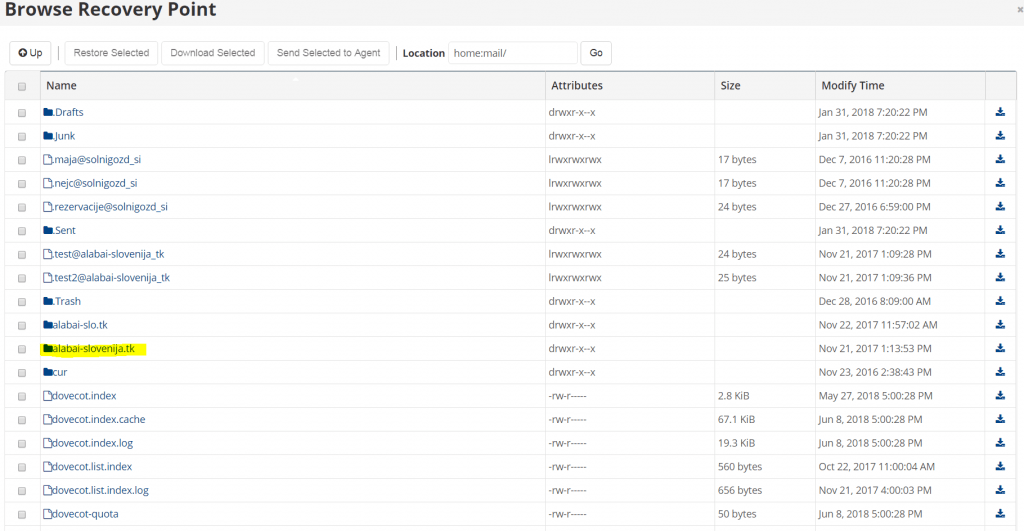
Task: Check the box for .Drafts
Action: pyautogui.click(x=22, y=113)
